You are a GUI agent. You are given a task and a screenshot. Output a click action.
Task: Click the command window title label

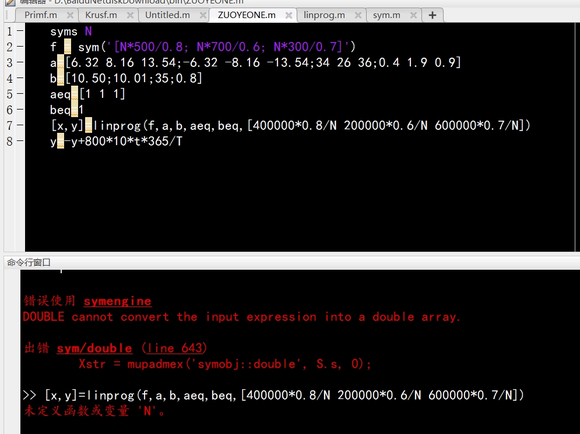[29, 262]
